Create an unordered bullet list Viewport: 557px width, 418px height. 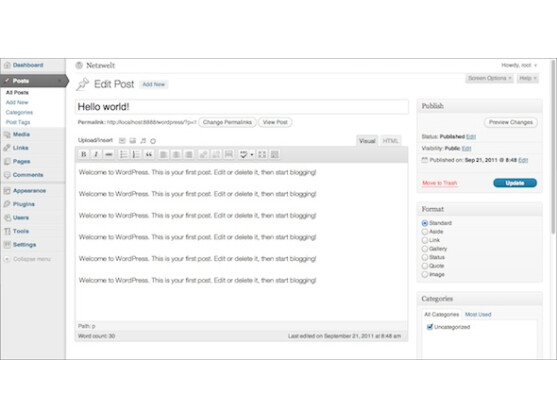point(123,154)
